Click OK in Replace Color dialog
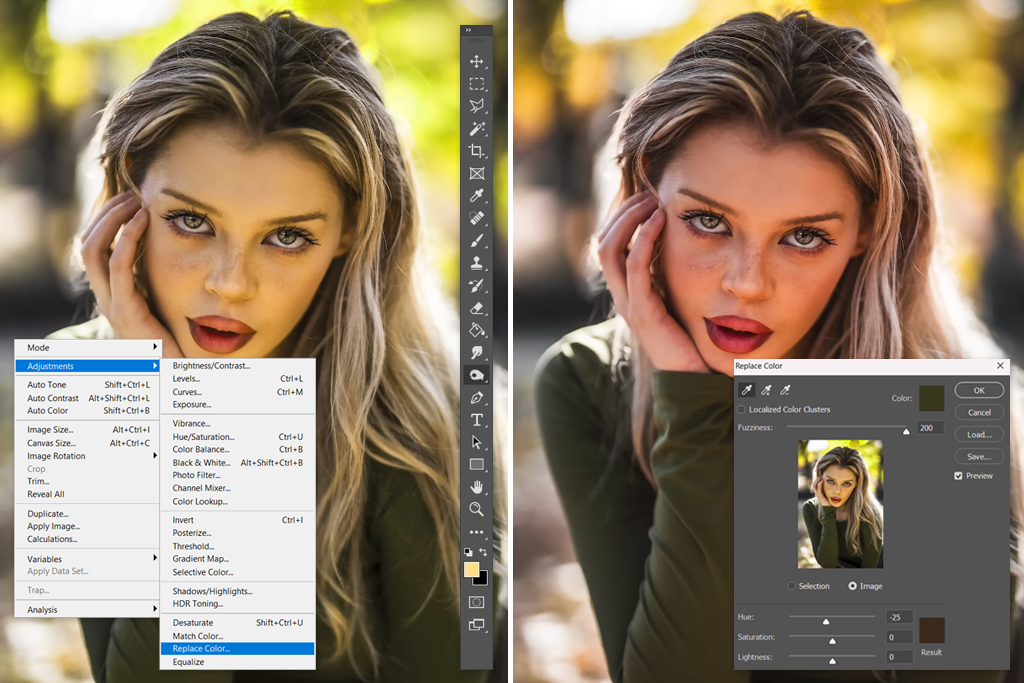Screen dimensions: 1024x683 (979, 390)
